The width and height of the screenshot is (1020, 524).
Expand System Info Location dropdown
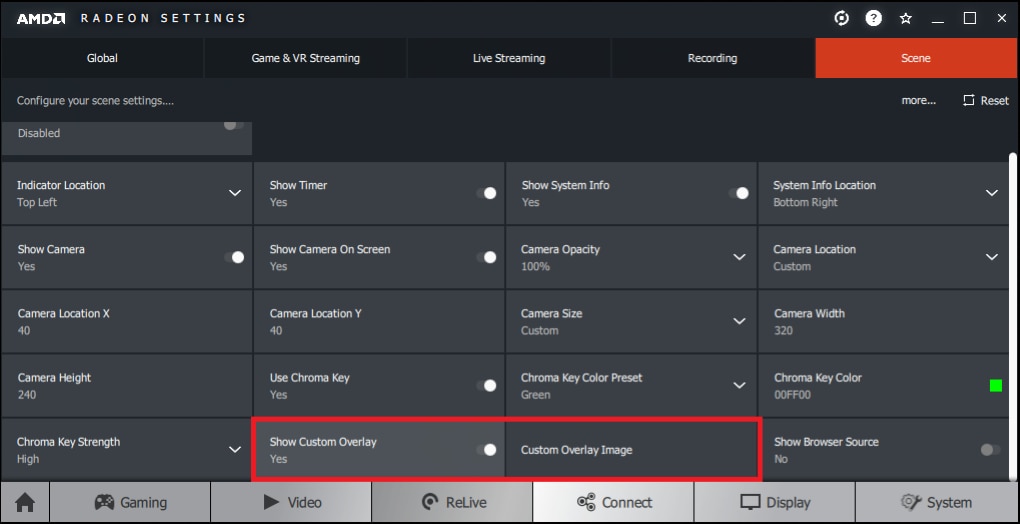coord(991,193)
